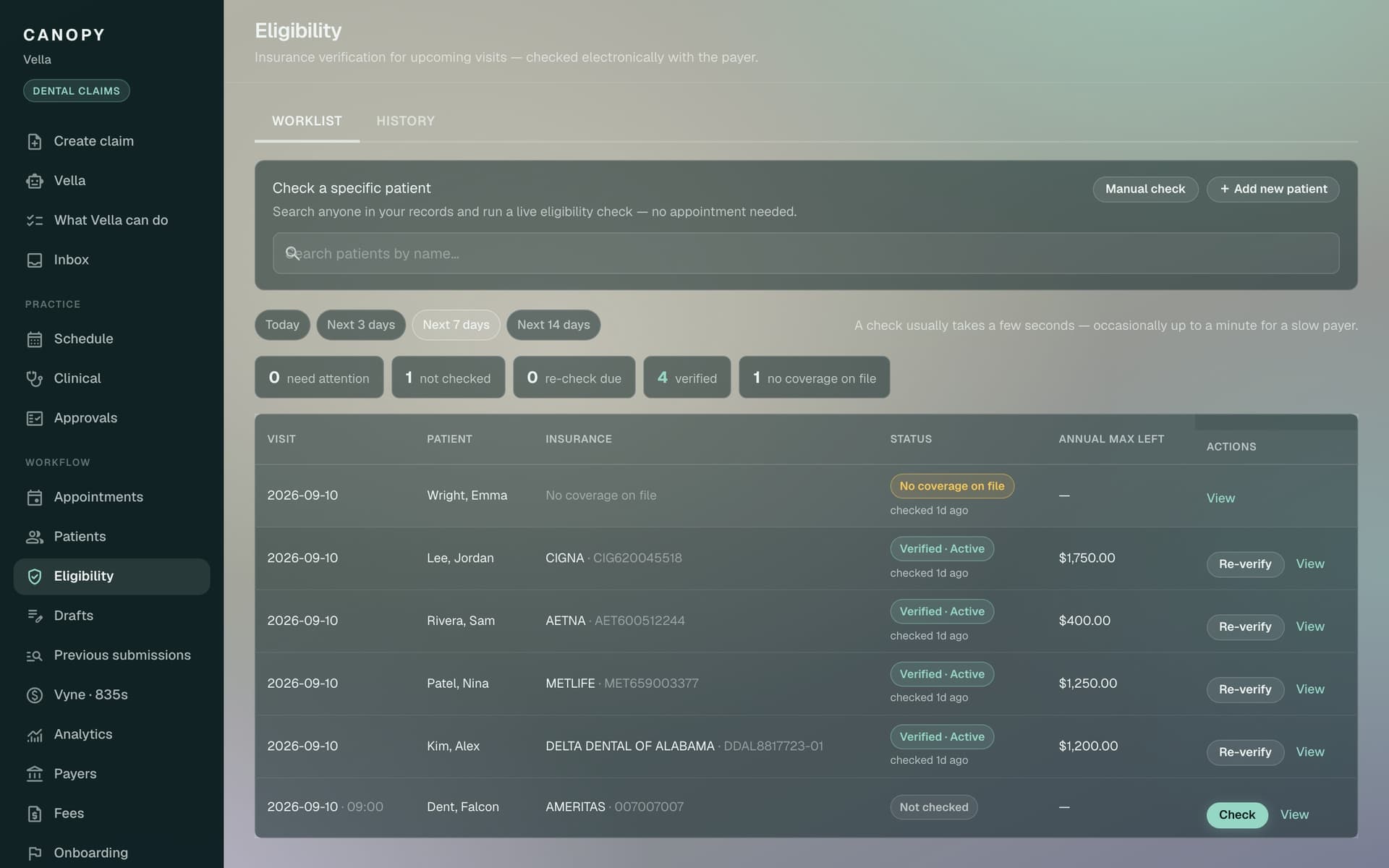Image resolution: width=1389 pixels, height=868 pixels.
Task: Select the Next 7 days filter
Action: click(x=456, y=325)
